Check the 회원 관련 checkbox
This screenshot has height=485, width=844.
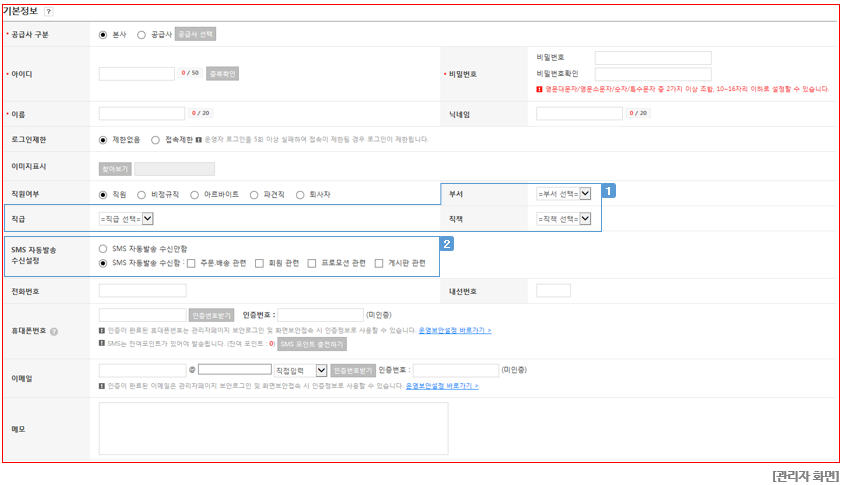259,263
